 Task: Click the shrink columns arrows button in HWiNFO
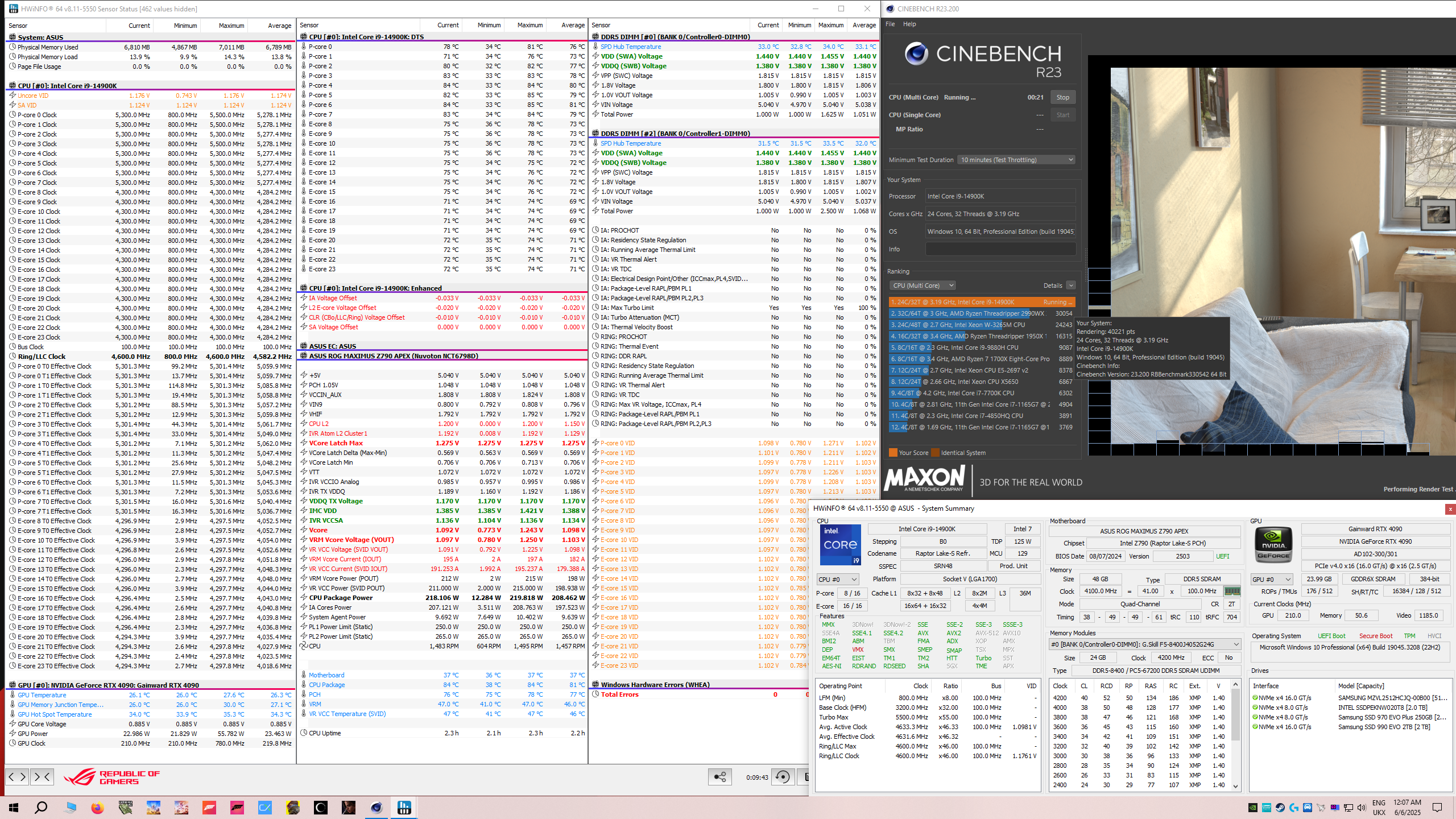(42, 776)
